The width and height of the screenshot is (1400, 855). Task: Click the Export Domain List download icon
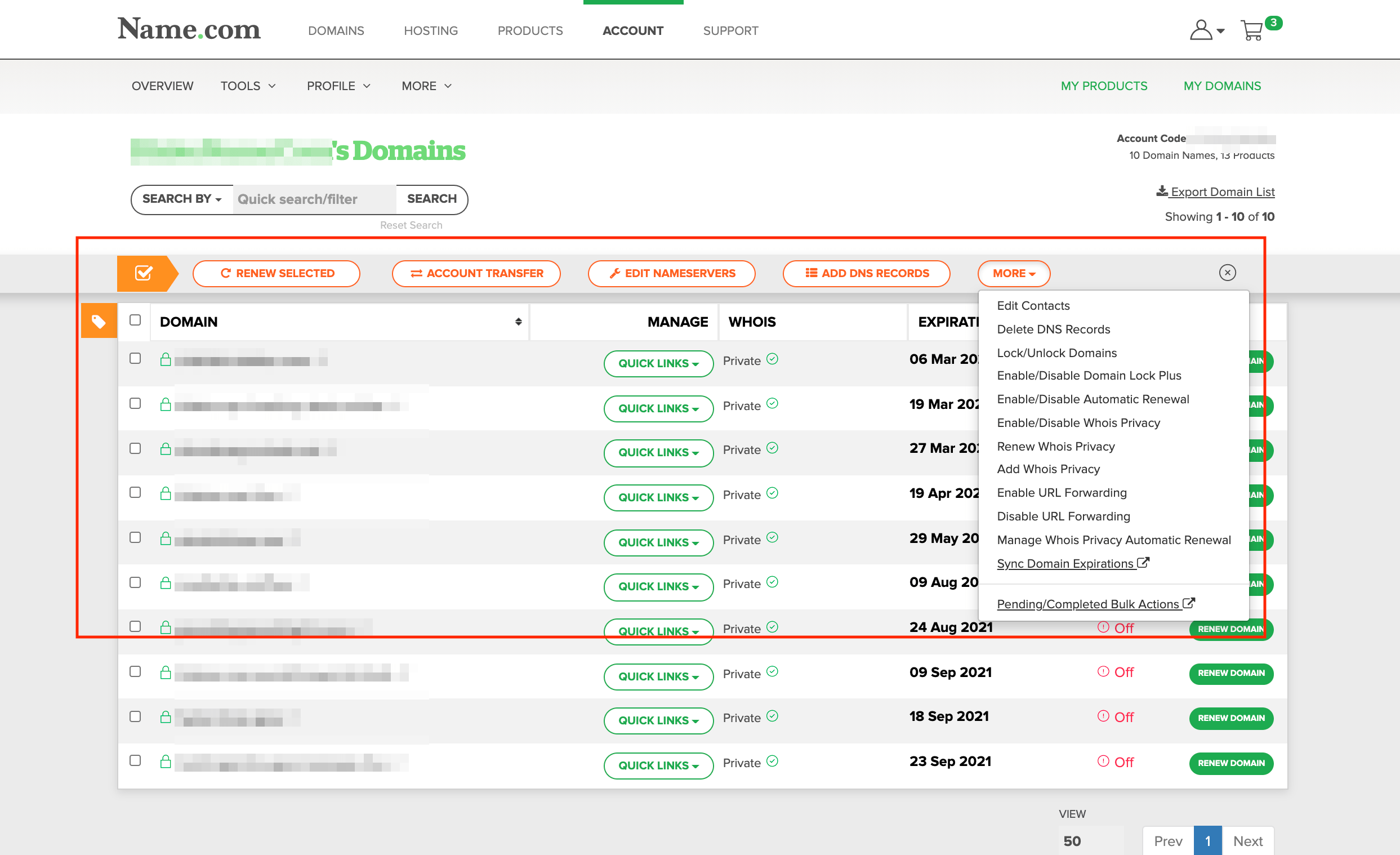click(1162, 192)
